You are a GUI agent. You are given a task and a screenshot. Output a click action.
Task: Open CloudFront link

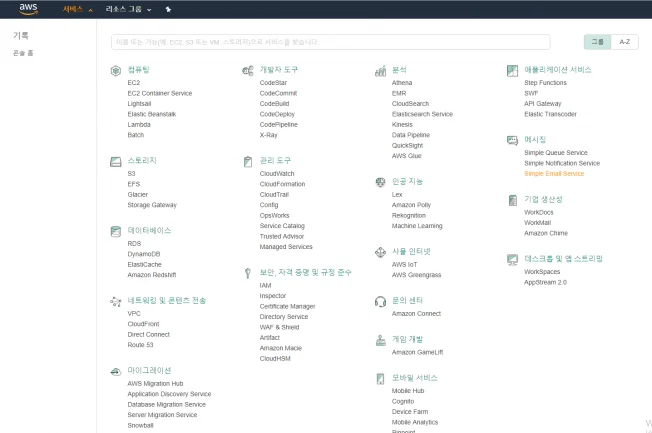point(143,324)
